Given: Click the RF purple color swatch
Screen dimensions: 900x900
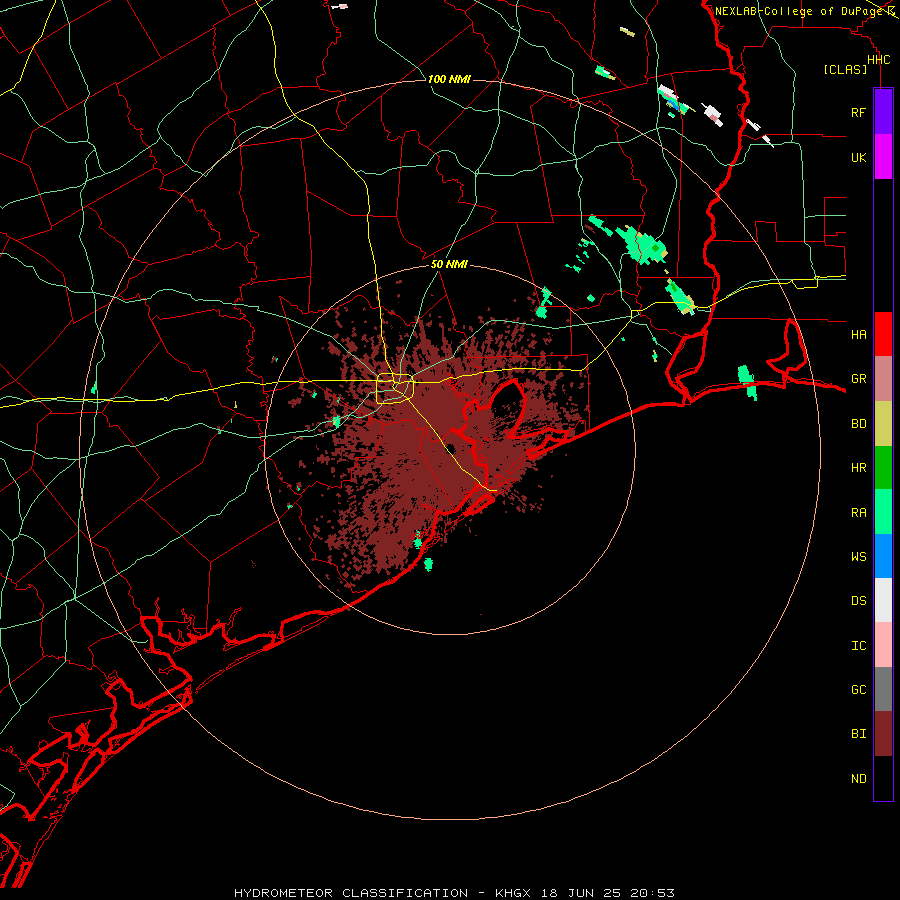Looking at the screenshot, I should [883, 112].
